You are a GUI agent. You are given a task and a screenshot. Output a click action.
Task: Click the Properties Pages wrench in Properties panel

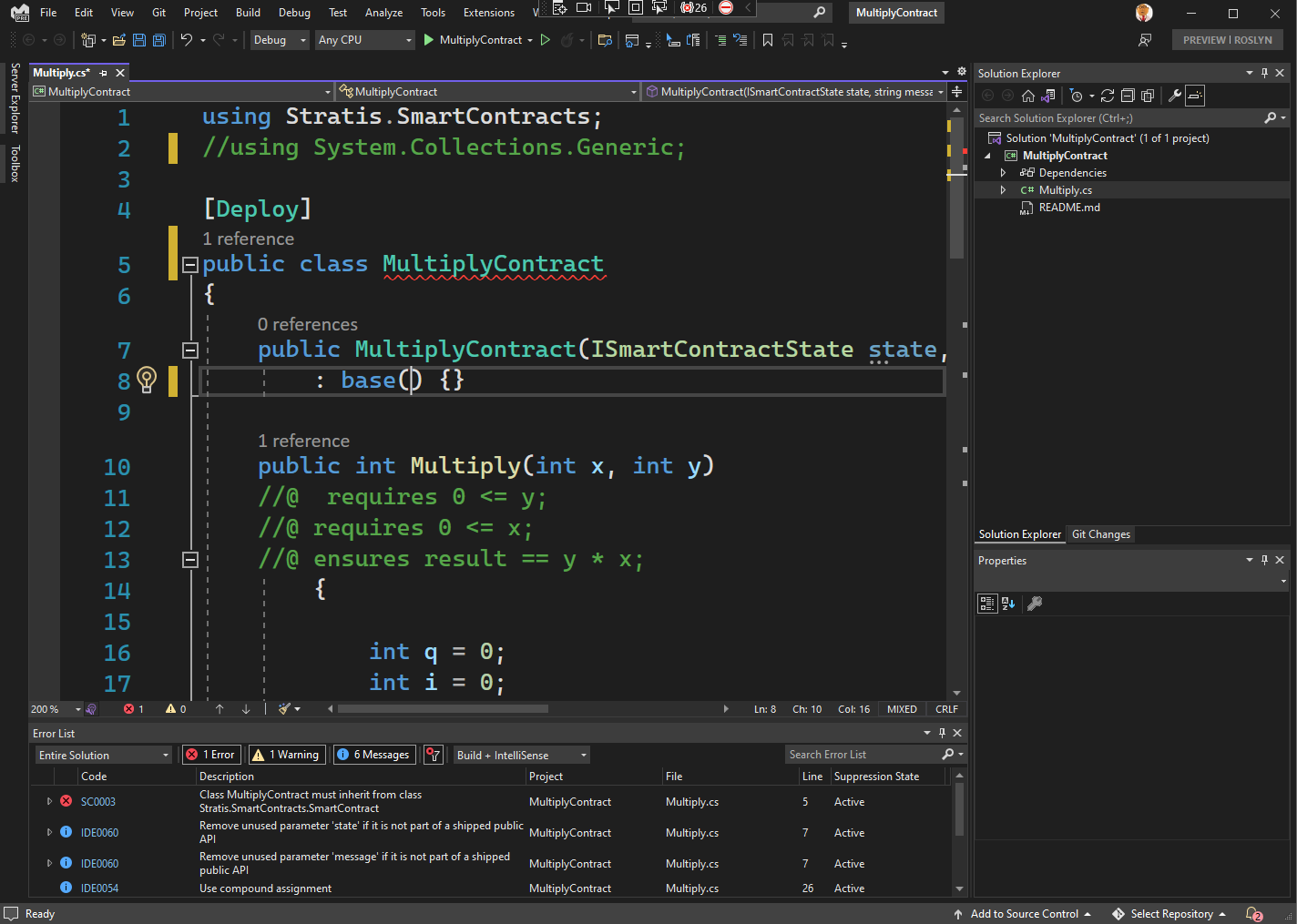[1035, 603]
